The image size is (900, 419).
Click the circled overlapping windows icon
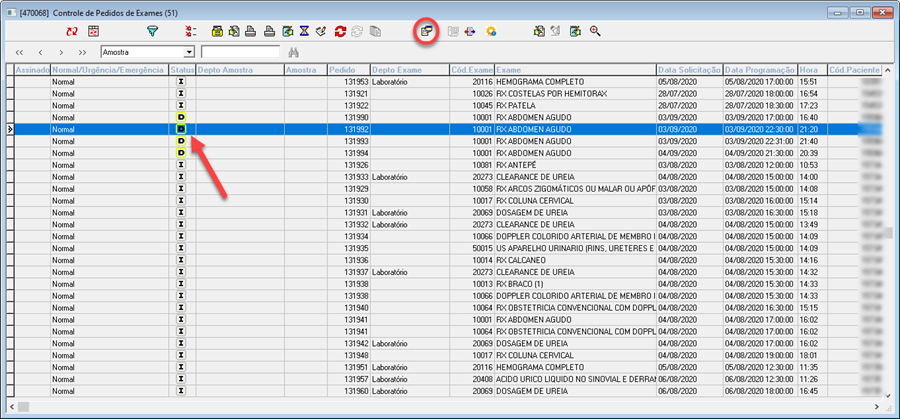[426, 31]
